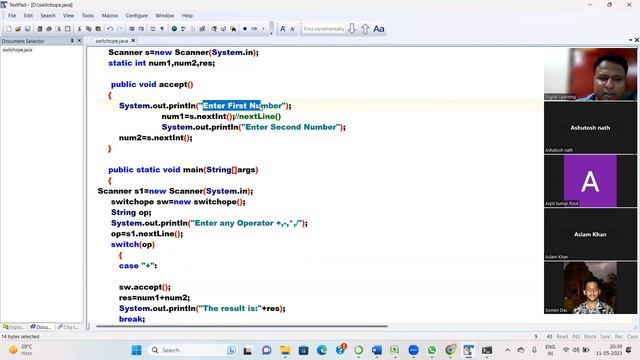Open Google Chrome from taskbar

click(x=450, y=350)
